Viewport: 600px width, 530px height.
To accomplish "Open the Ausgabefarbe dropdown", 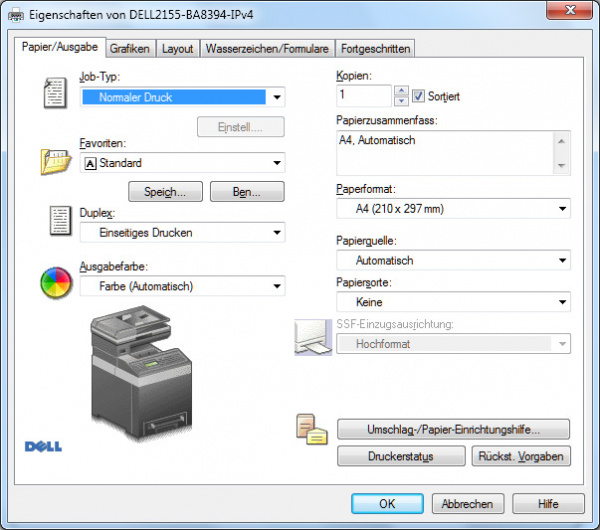I will coord(277,287).
